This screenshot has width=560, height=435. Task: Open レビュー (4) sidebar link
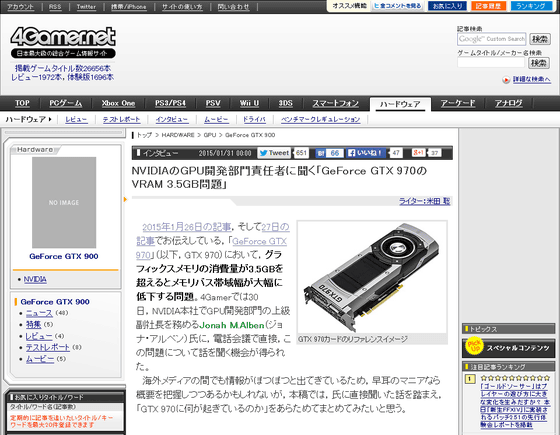point(39,336)
